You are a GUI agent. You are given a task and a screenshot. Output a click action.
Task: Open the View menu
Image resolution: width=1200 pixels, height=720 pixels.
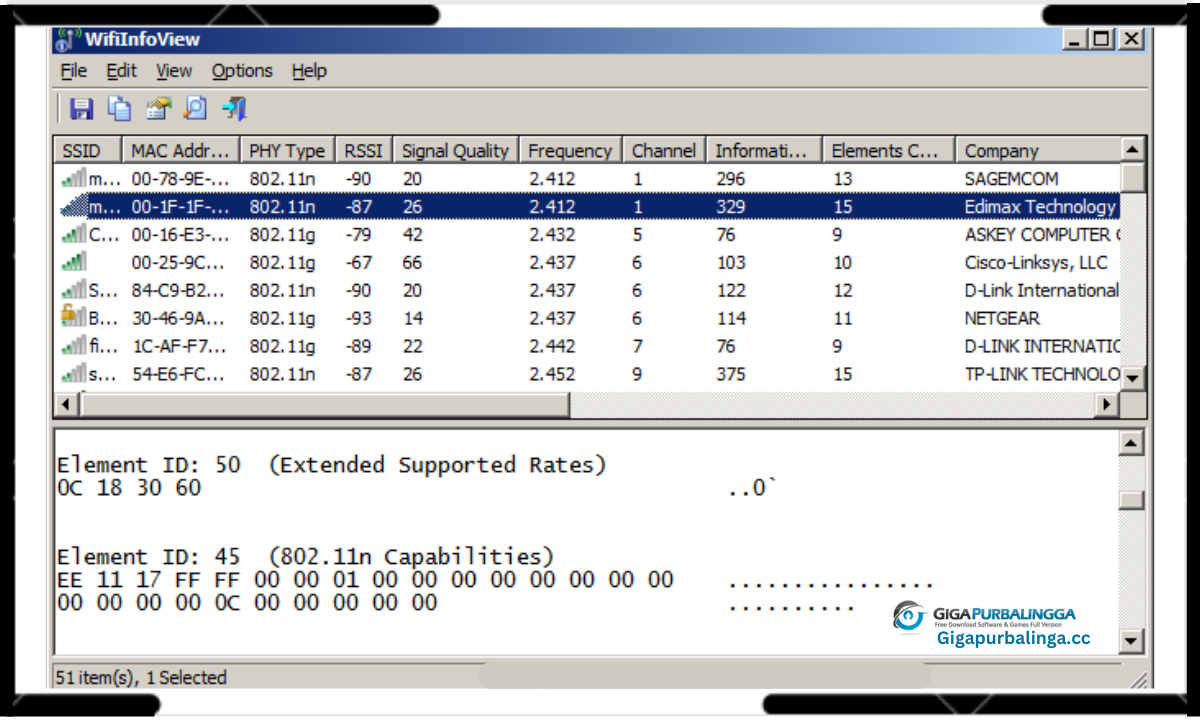click(x=173, y=71)
